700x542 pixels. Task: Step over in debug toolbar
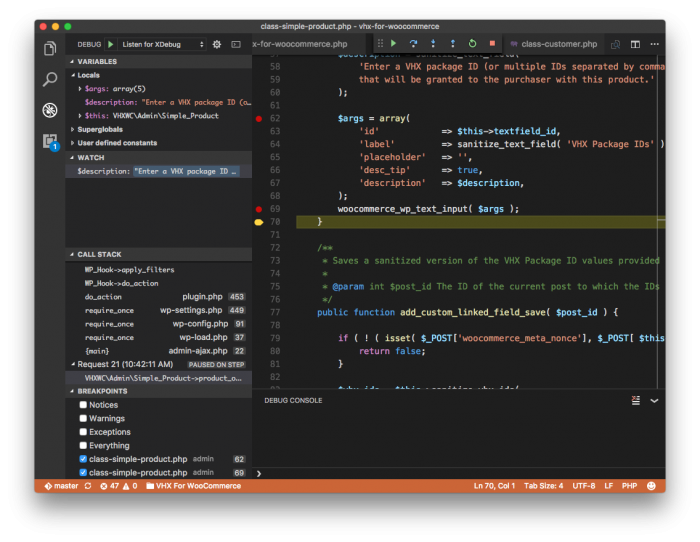click(413, 43)
